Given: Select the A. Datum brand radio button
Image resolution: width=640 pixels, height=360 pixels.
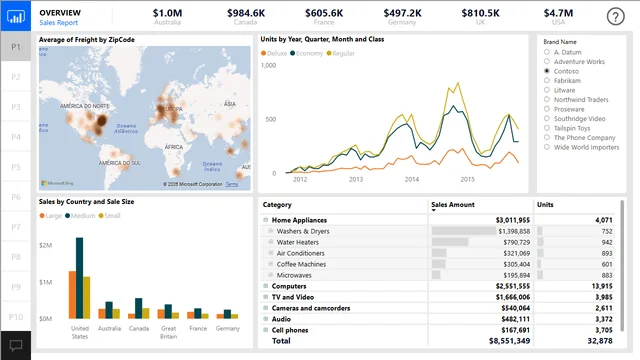Looking at the screenshot, I should (547, 52).
